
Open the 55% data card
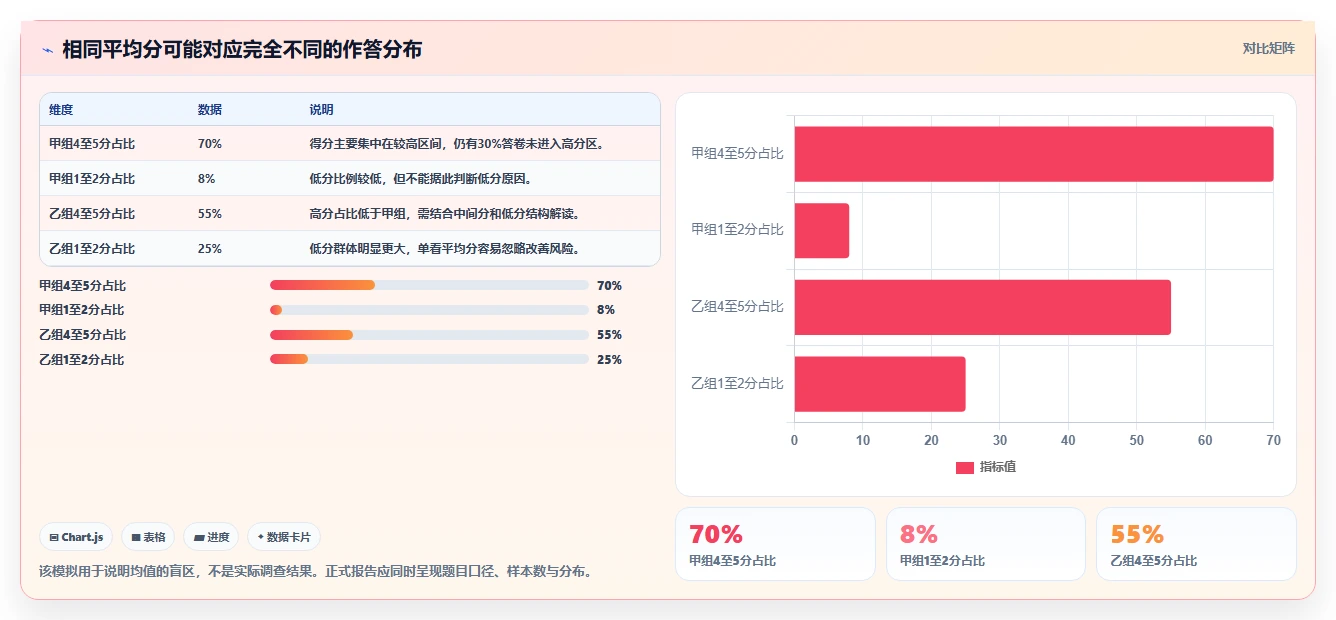tap(1196, 544)
